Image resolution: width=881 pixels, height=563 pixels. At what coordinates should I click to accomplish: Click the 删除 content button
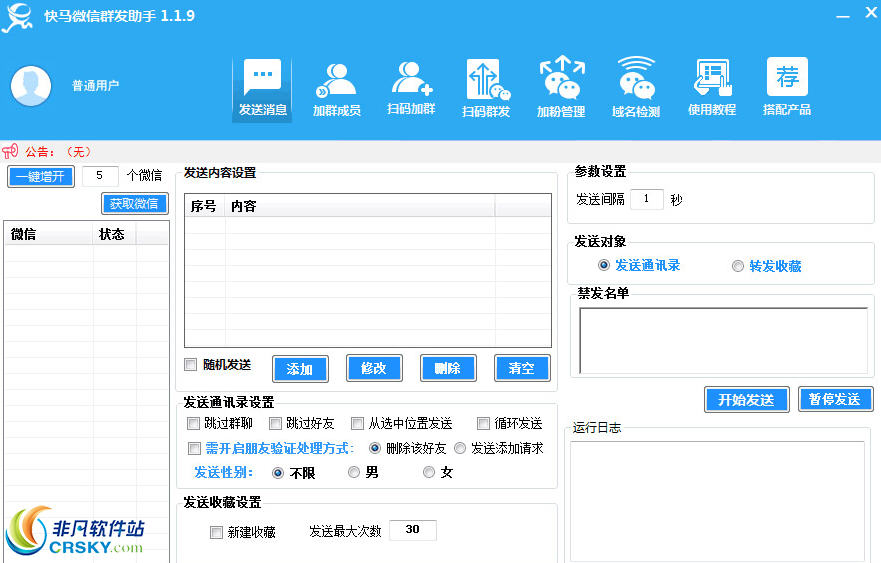pyautogui.click(x=448, y=368)
